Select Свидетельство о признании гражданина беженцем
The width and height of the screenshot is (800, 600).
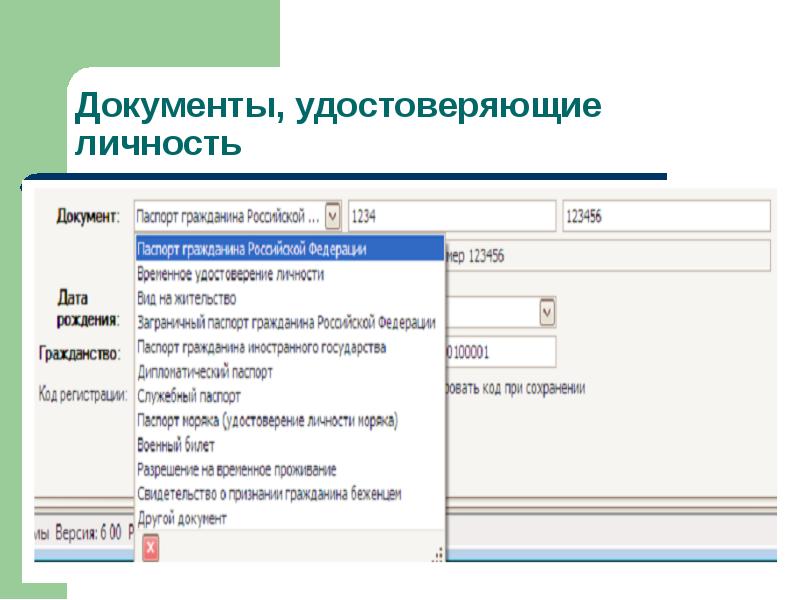click(269, 494)
